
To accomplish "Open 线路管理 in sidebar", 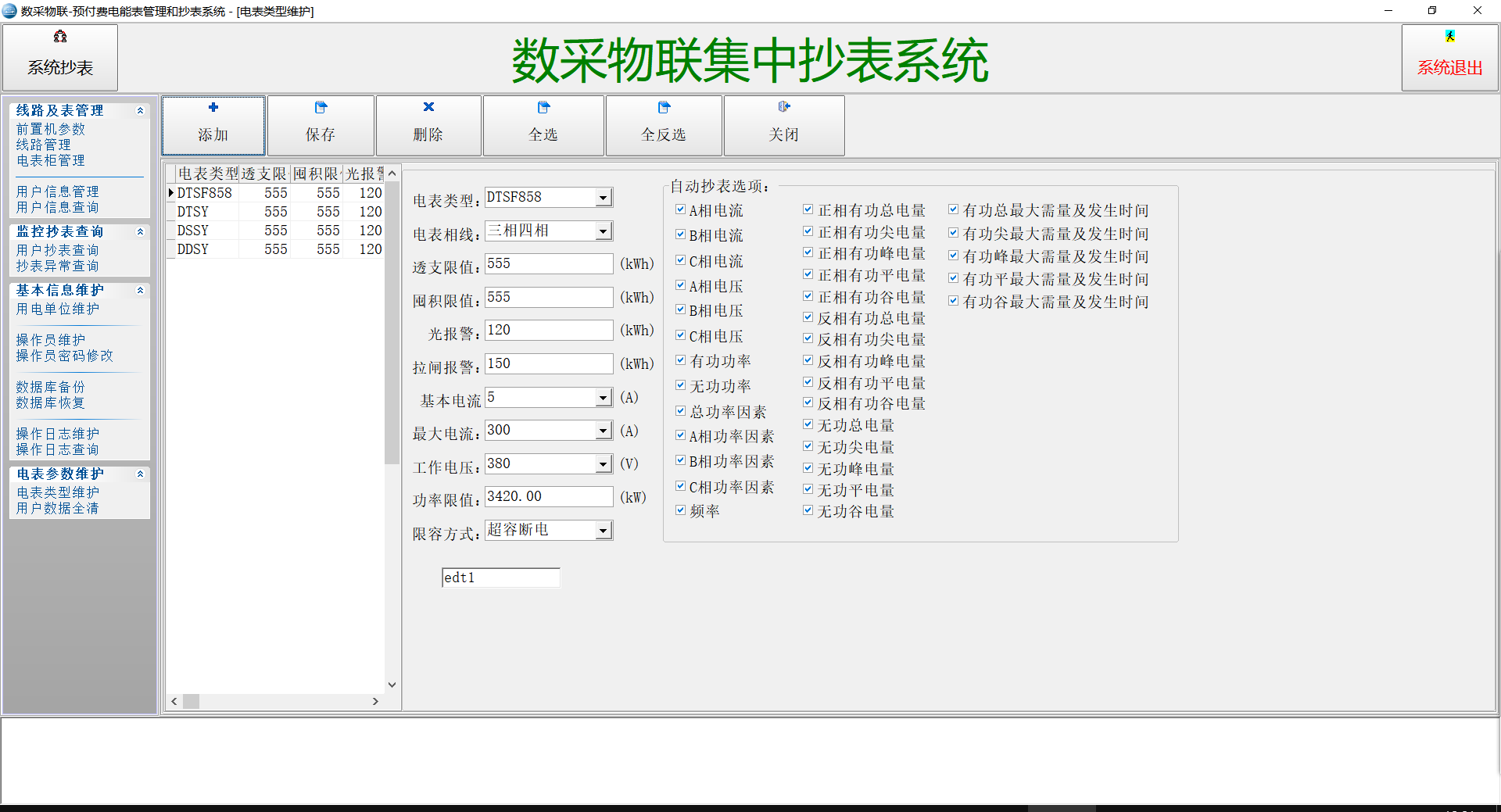I will click(x=44, y=145).
